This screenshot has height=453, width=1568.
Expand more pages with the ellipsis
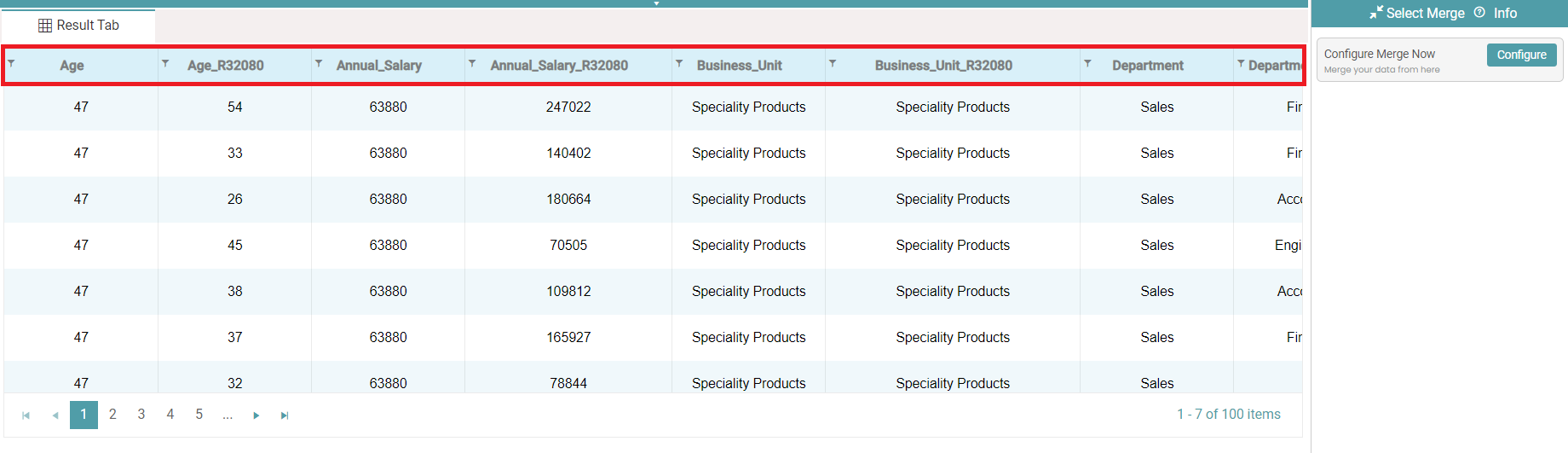[x=228, y=415]
